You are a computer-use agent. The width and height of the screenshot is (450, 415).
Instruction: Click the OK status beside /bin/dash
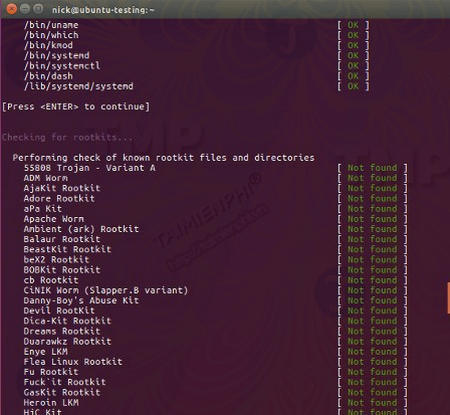pyautogui.click(x=353, y=76)
